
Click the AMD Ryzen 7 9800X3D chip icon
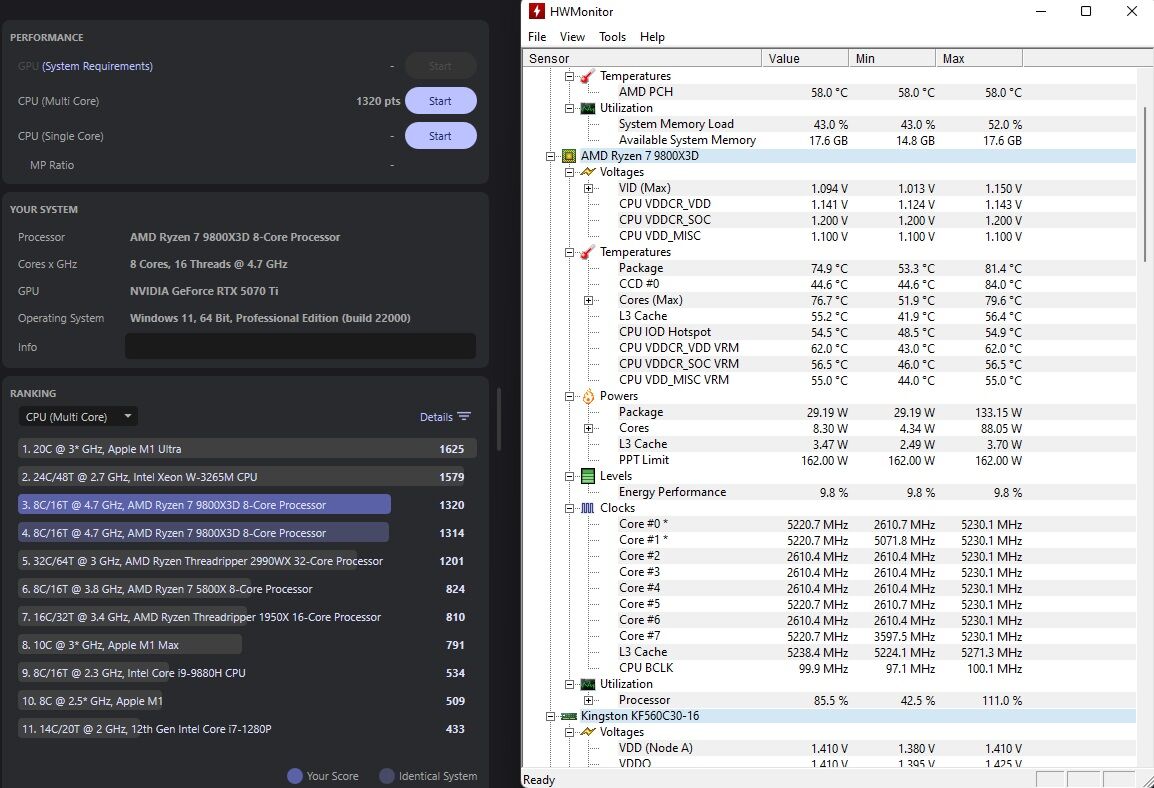click(x=569, y=156)
